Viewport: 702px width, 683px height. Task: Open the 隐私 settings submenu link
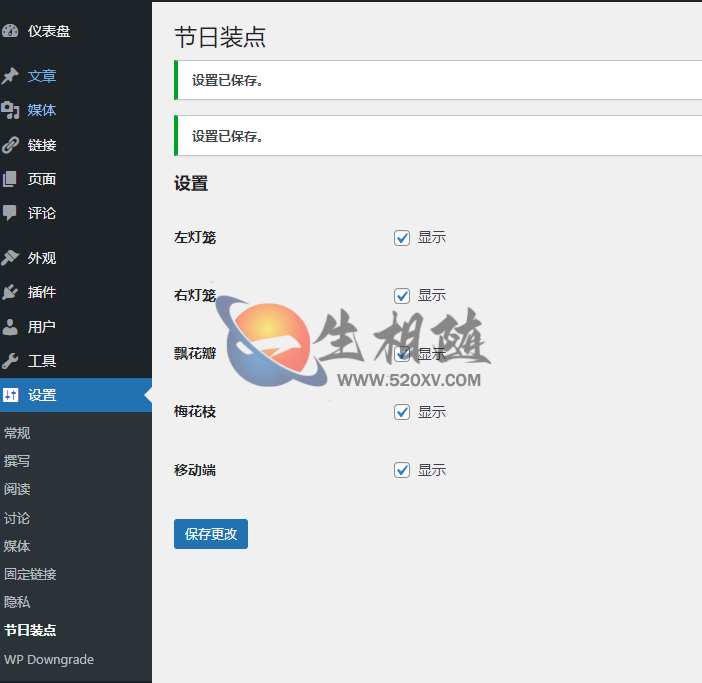coord(17,602)
